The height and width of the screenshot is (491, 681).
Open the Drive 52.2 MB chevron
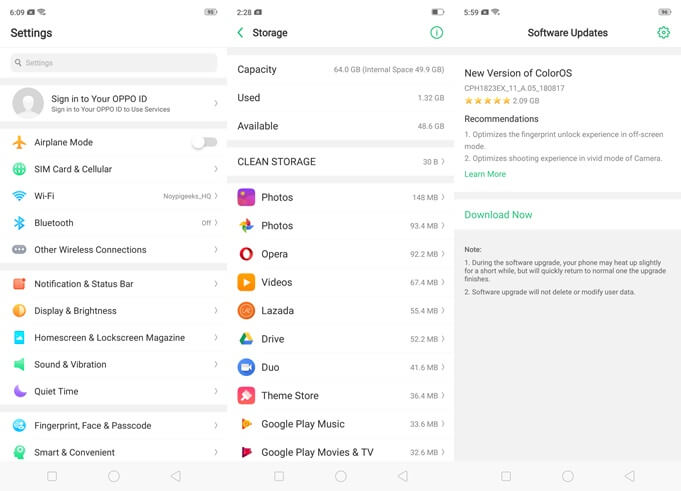pyautogui.click(x=443, y=339)
